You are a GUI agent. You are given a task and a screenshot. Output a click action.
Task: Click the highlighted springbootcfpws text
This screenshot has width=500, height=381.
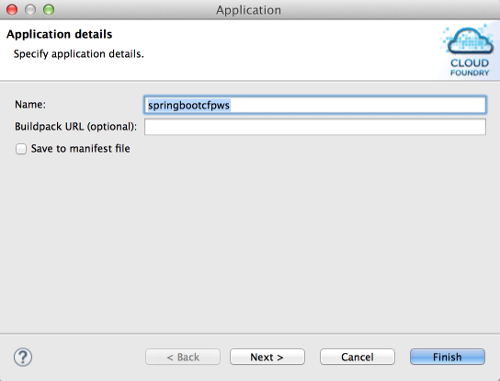coord(189,105)
